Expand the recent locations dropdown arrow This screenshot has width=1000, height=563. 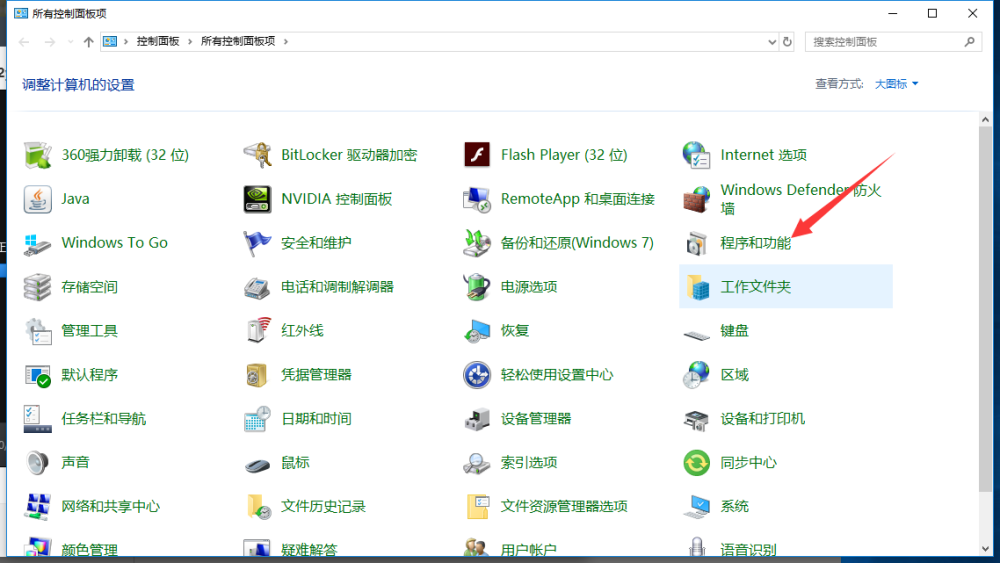coord(70,42)
